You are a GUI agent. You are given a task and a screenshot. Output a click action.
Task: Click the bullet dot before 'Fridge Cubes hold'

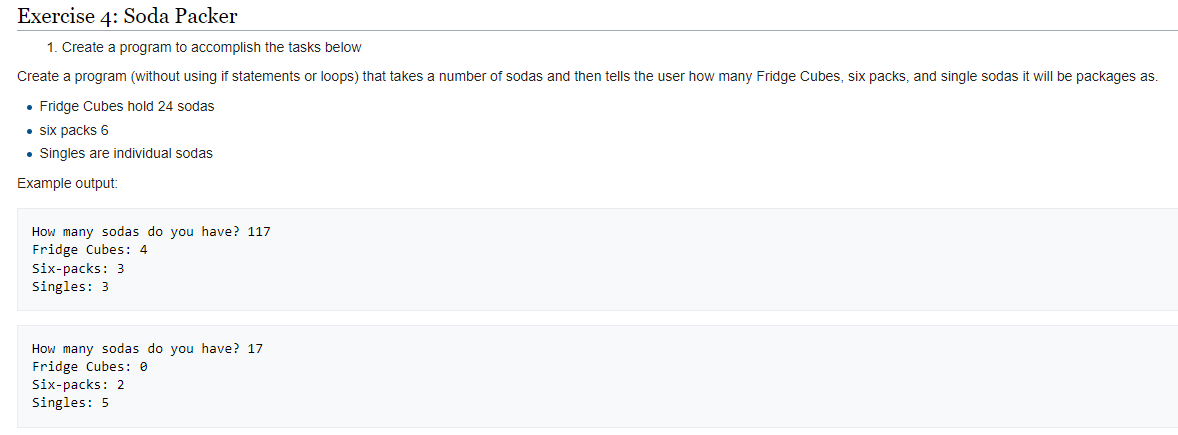tap(28, 107)
